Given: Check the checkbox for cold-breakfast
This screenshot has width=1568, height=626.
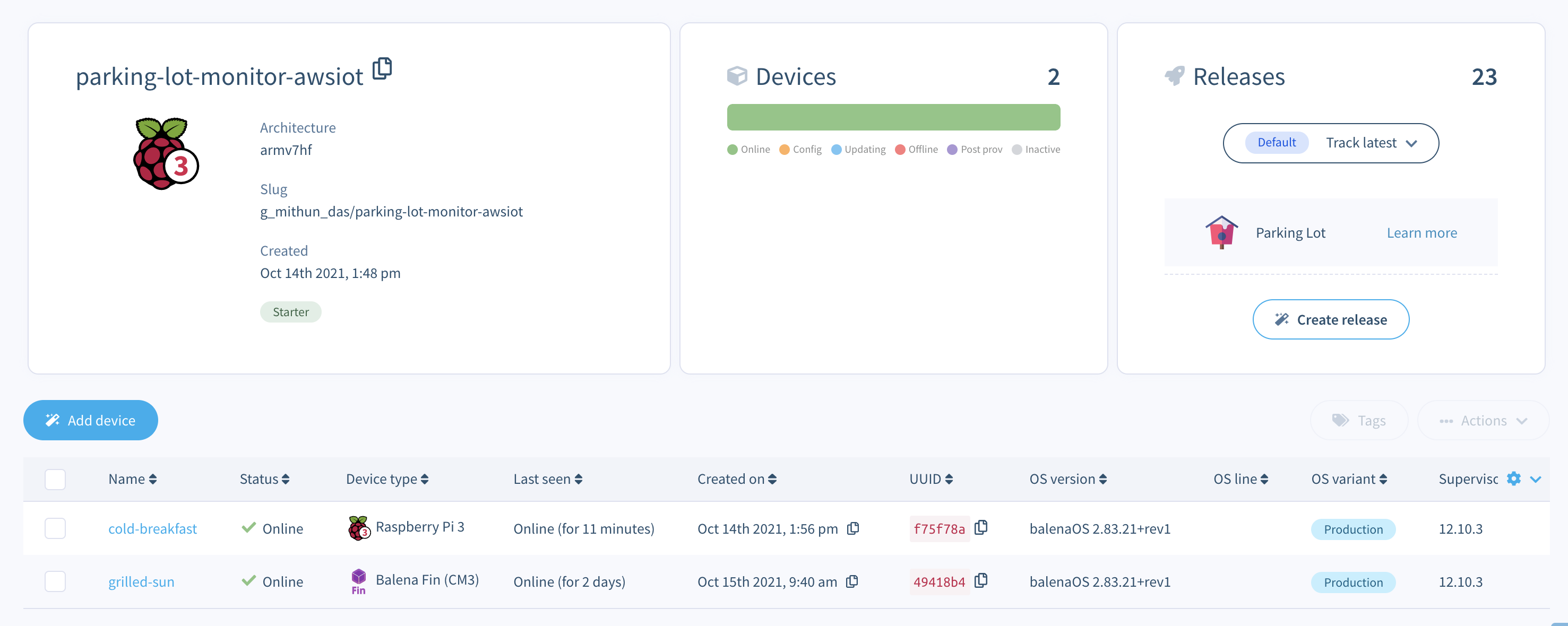Looking at the screenshot, I should [x=55, y=528].
